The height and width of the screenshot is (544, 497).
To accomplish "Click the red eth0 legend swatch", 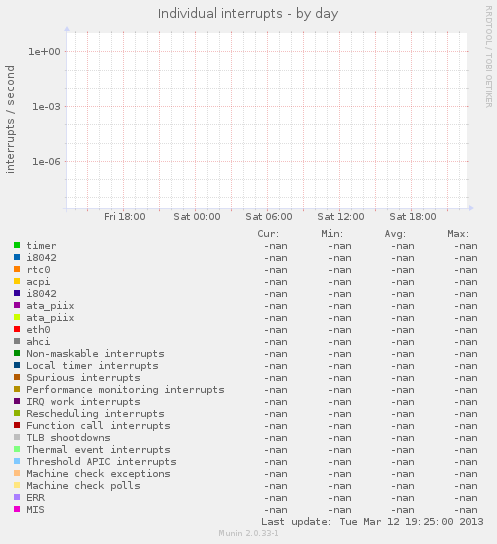I will 17,329.
